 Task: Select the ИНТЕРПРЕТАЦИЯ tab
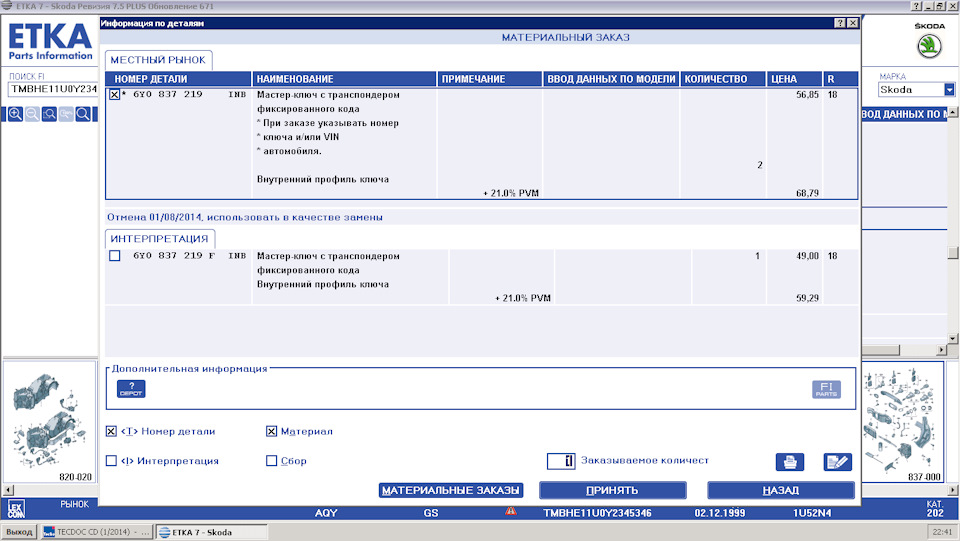[x=160, y=239]
